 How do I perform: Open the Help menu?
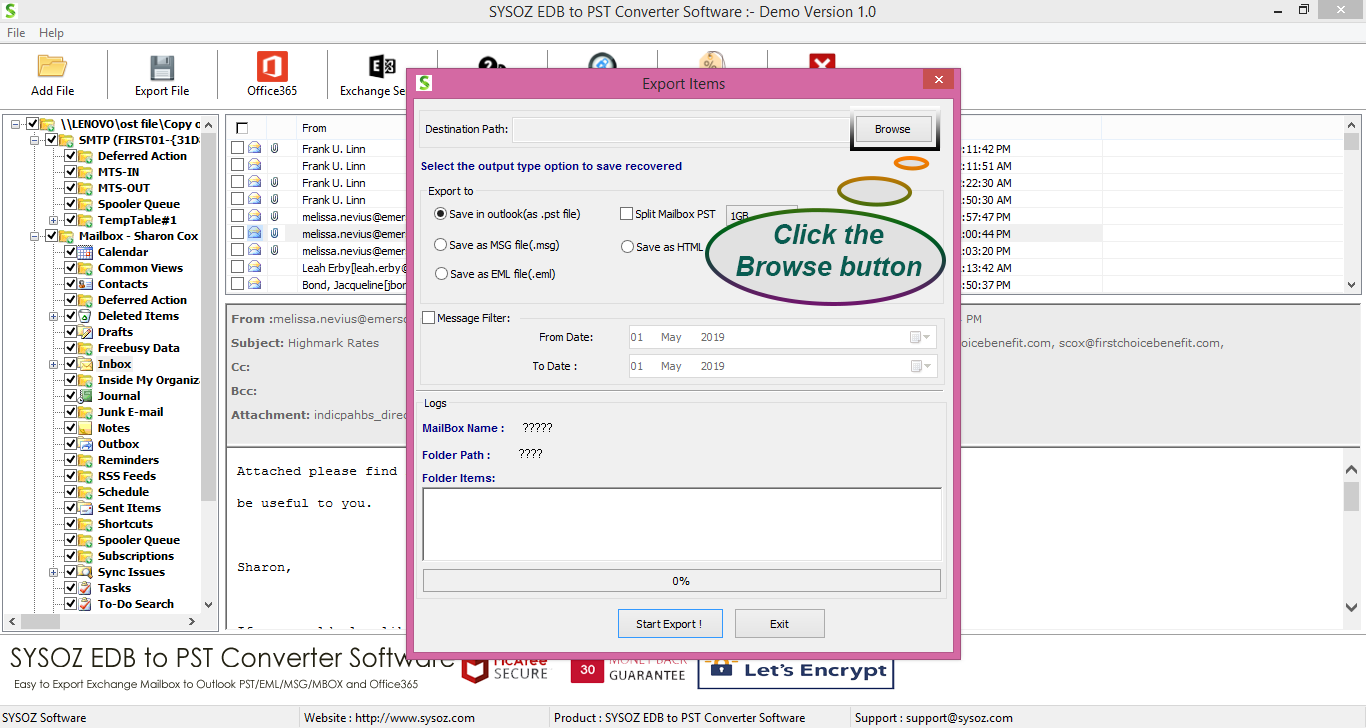click(x=51, y=33)
